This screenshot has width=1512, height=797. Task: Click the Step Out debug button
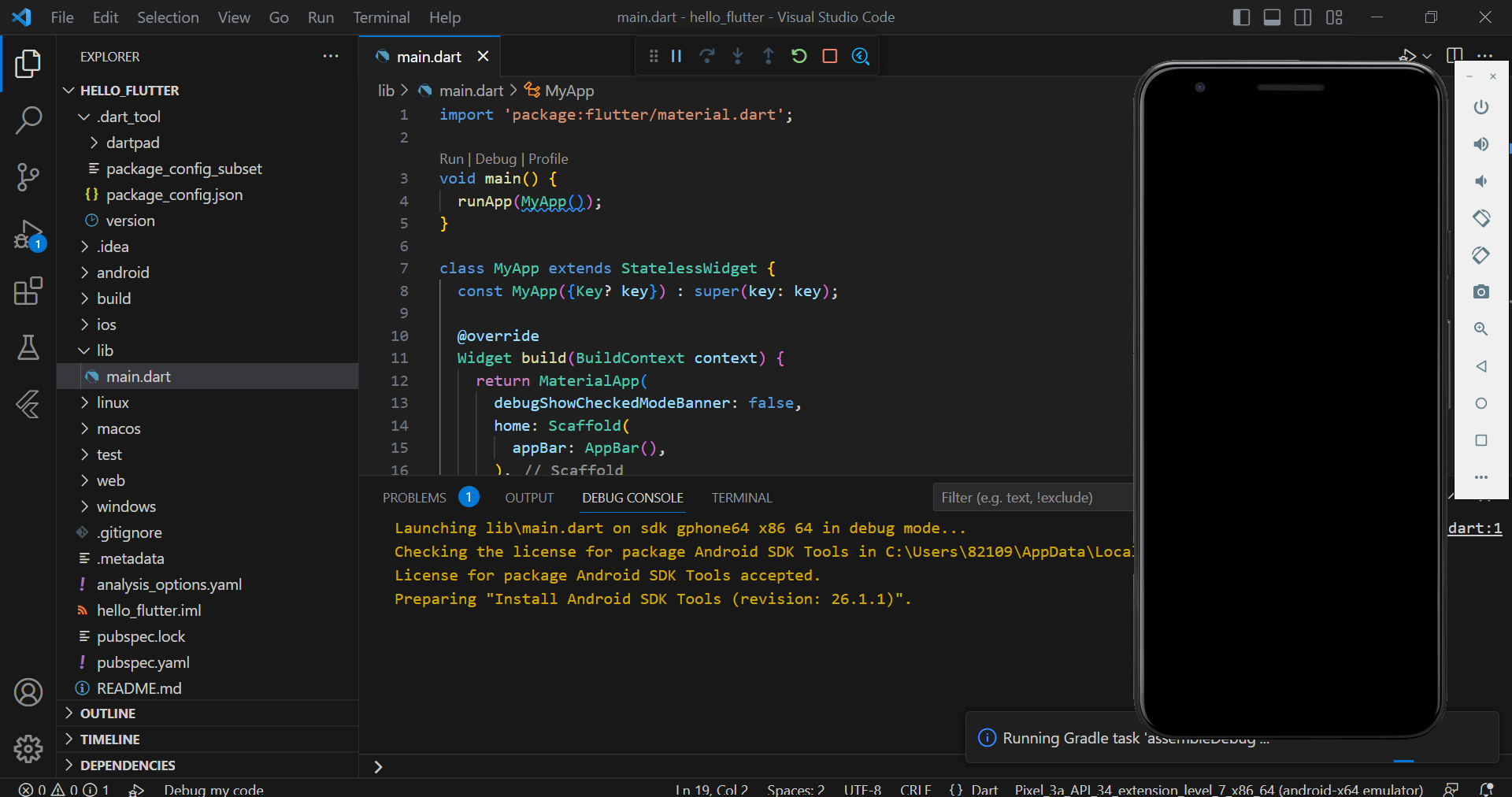coord(769,56)
